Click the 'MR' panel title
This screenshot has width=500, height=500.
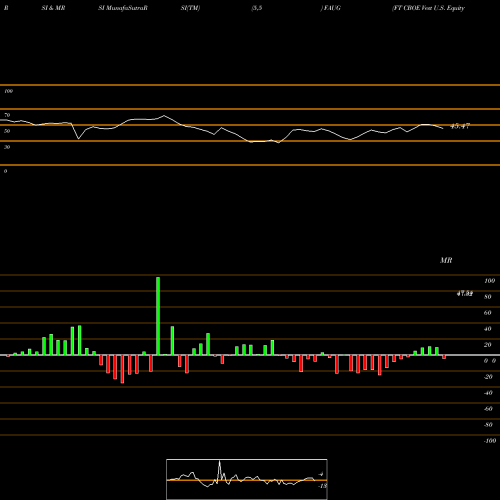tap(446, 260)
